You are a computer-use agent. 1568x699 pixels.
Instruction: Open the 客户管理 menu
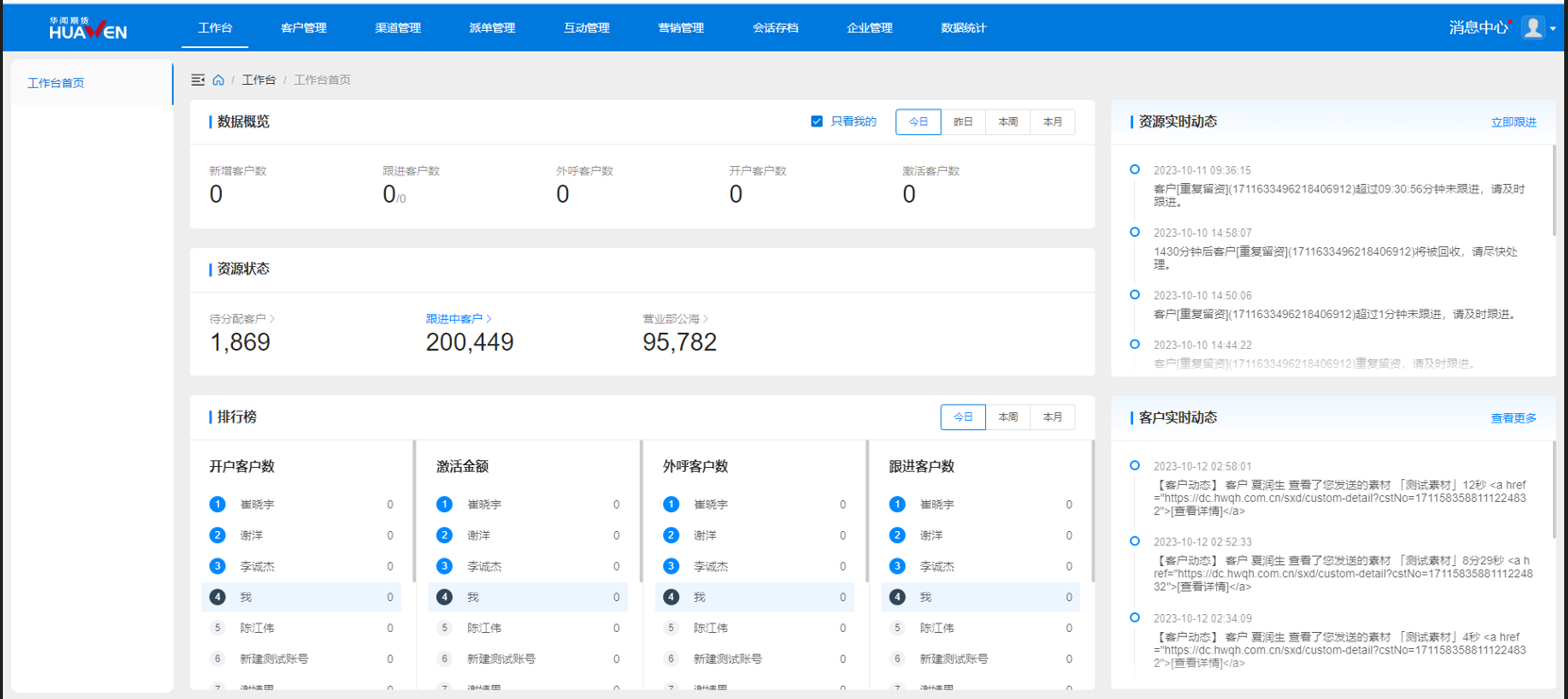304,28
